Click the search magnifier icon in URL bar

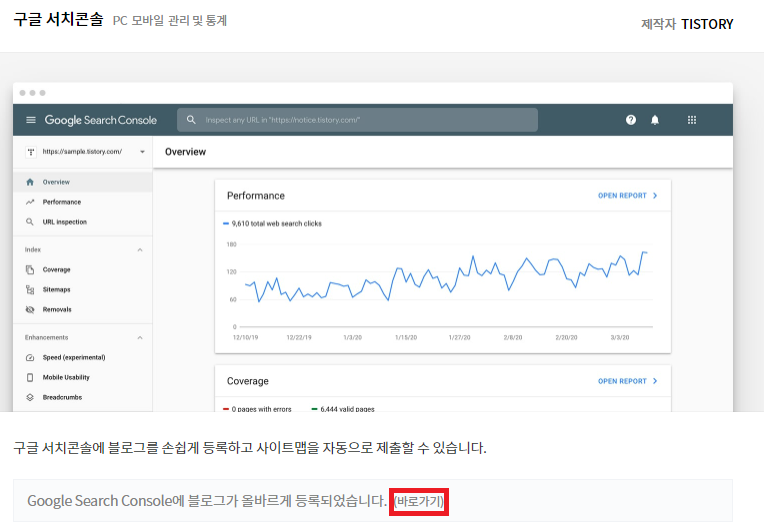coord(191,120)
